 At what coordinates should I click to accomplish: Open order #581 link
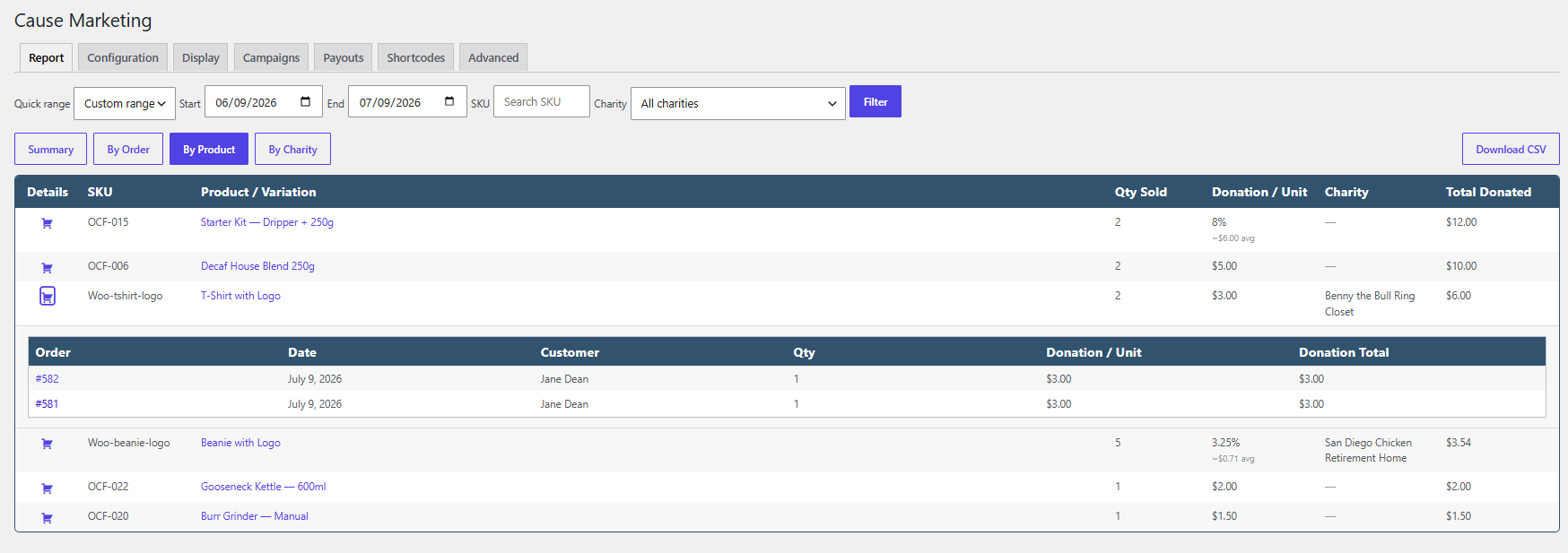click(x=47, y=404)
